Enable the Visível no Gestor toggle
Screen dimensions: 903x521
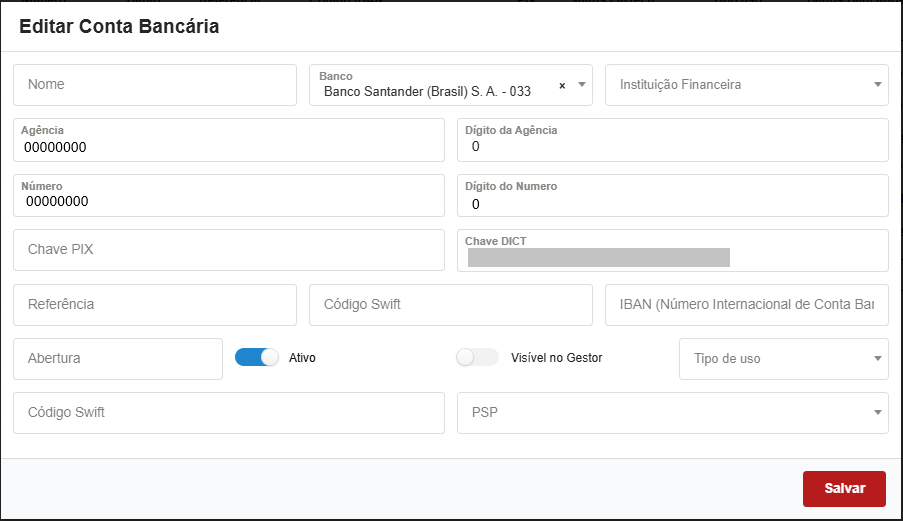pyautogui.click(x=477, y=357)
